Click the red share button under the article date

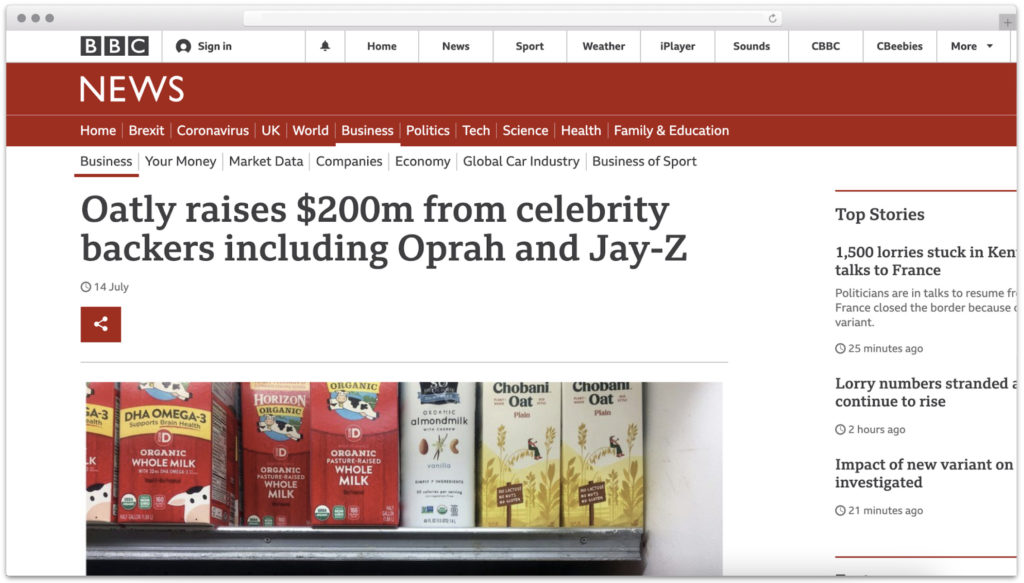tap(101, 324)
